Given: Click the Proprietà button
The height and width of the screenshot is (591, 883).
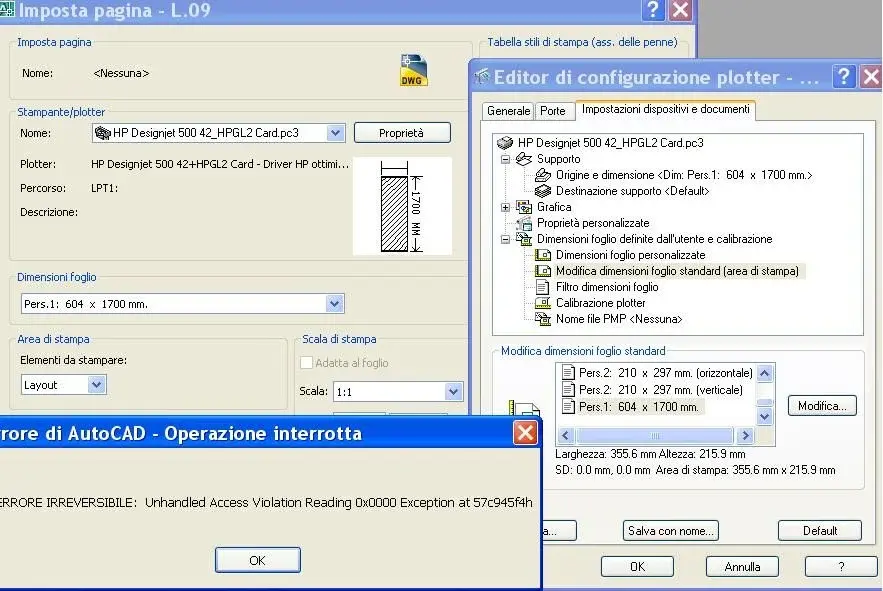Looking at the screenshot, I should [402, 133].
